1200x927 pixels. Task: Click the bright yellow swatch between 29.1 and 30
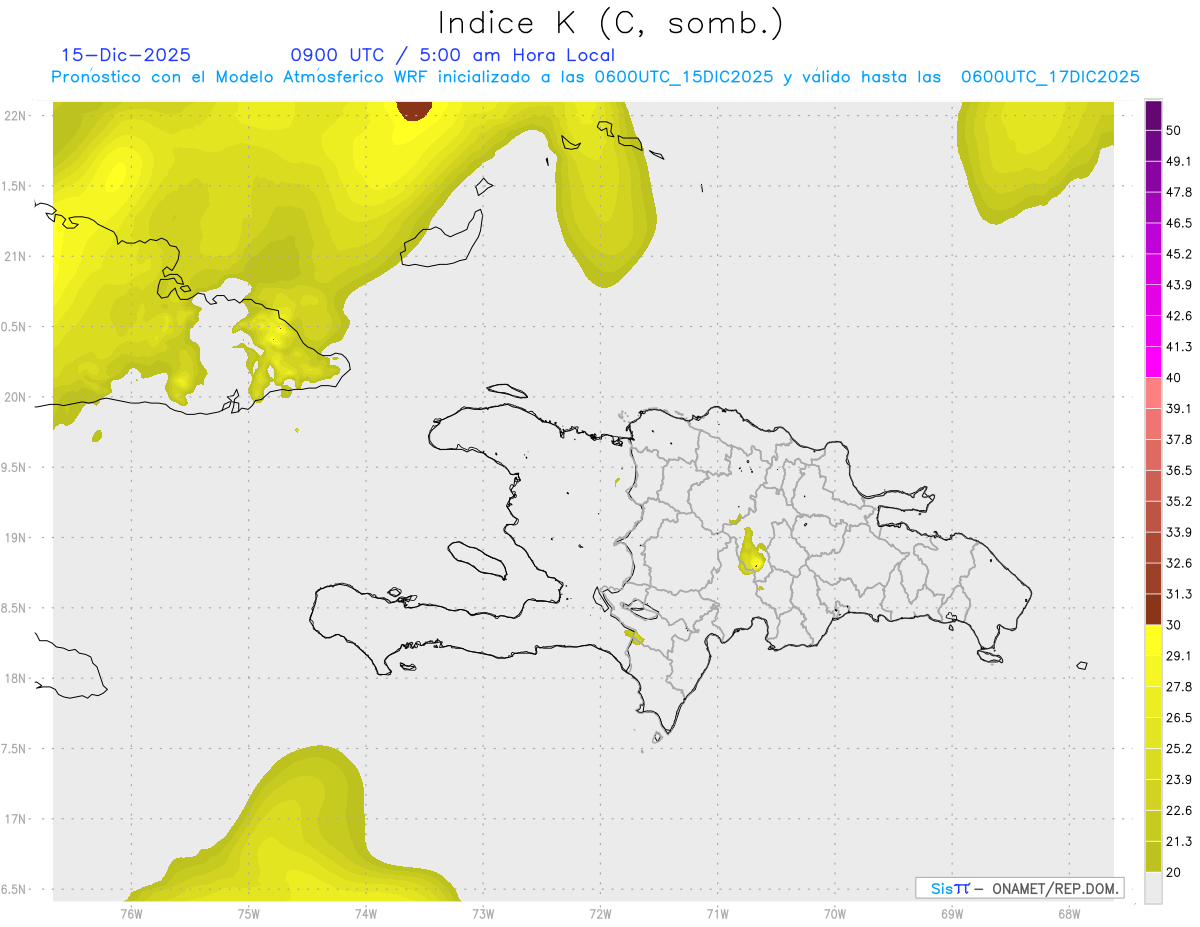(x=1154, y=640)
